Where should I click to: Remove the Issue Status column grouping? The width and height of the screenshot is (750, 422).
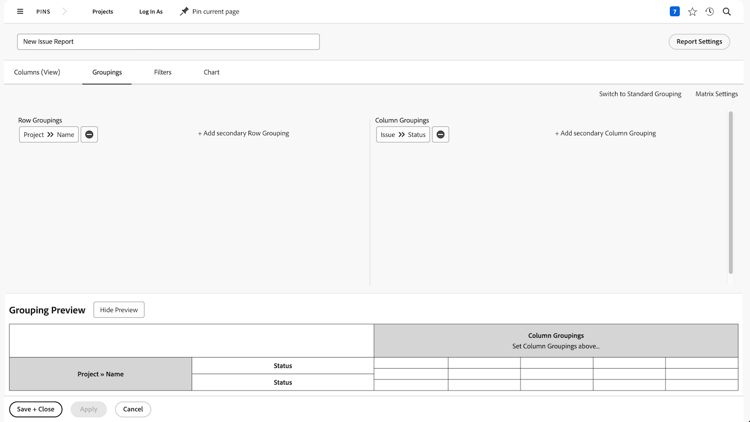[x=441, y=134]
